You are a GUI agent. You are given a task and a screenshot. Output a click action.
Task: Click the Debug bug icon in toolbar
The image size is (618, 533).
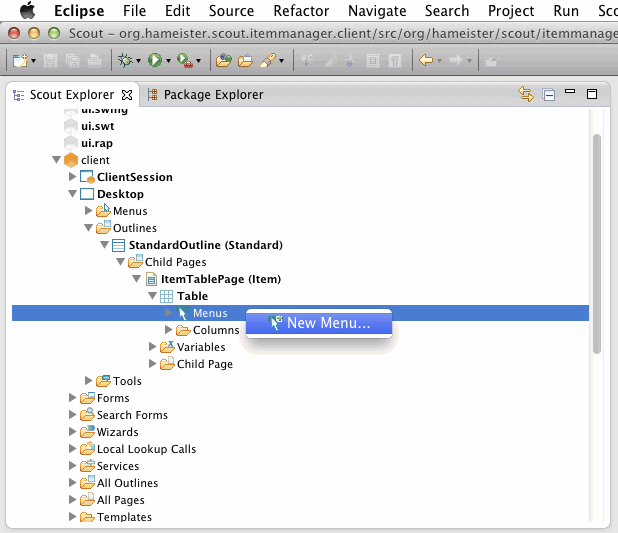pos(125,61)
